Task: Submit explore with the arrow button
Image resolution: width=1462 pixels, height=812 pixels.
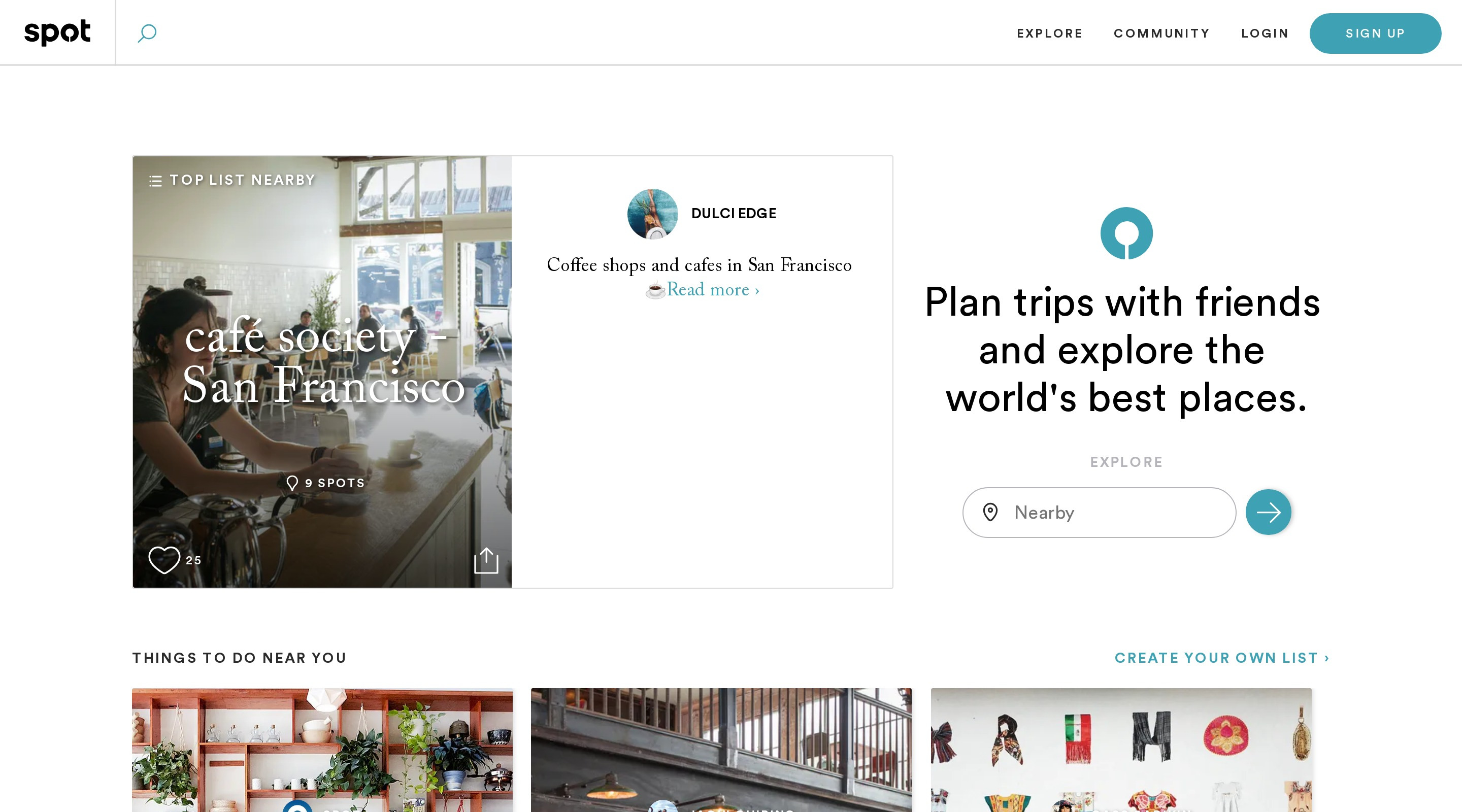Action: click(1268, 512)
